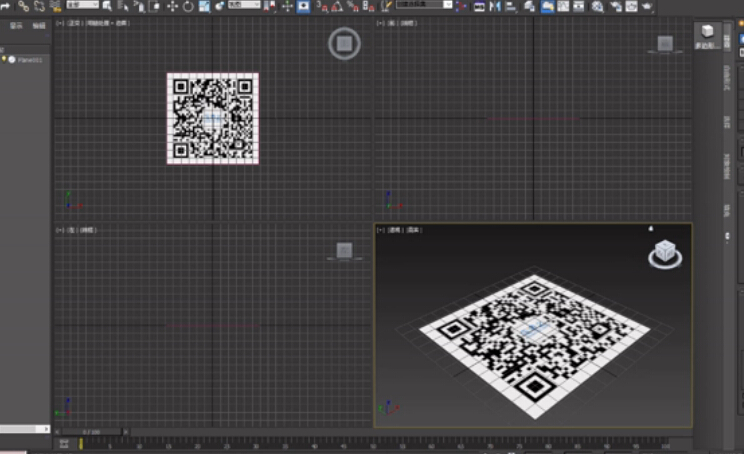The height and width of the screenshot is (454, 744).
Task: Toggle Select and Manipulate icon
Action: pyautogui.click(x=287, y=6)
